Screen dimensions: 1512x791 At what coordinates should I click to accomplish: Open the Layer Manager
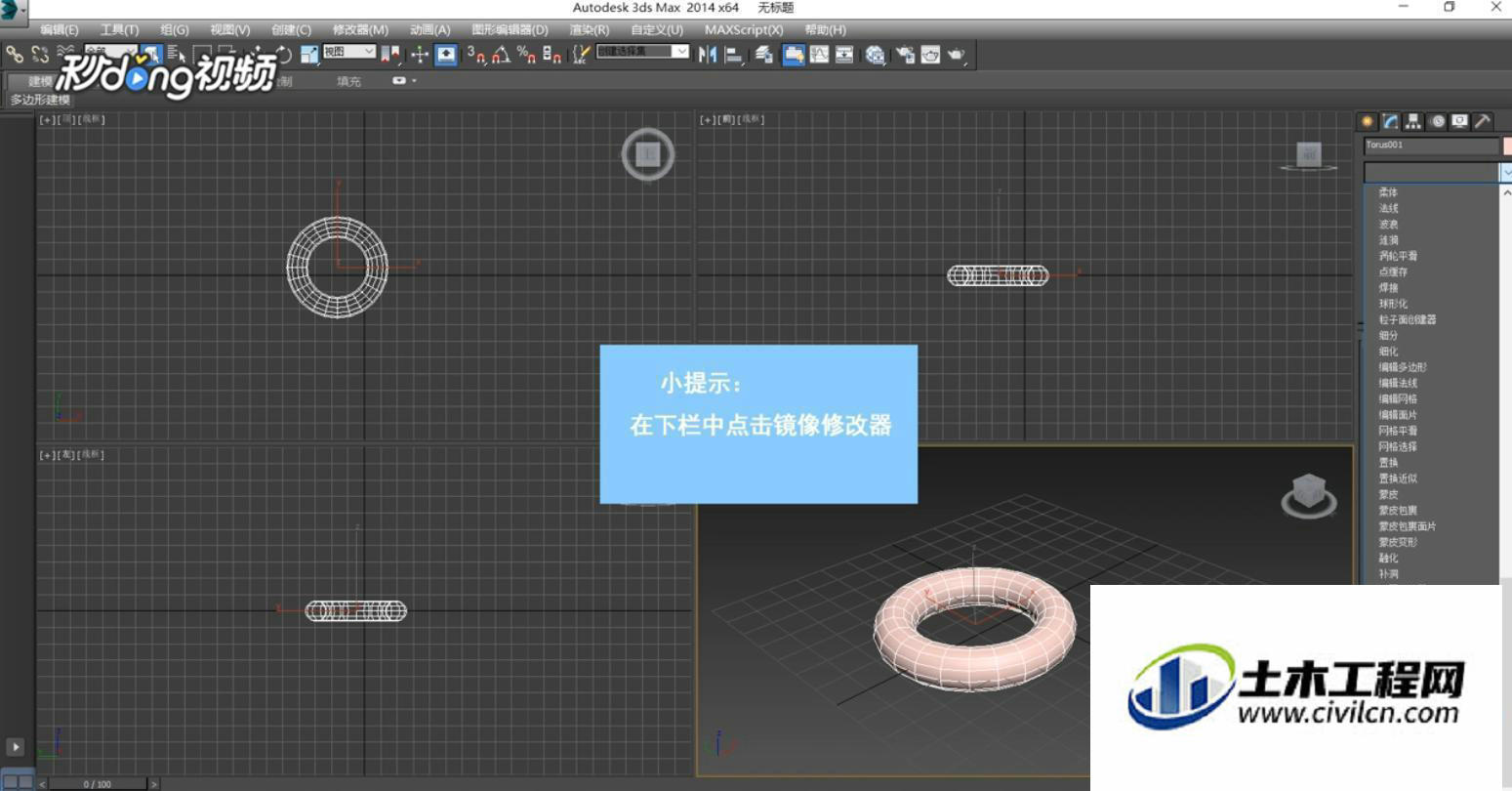coord(764,55)
